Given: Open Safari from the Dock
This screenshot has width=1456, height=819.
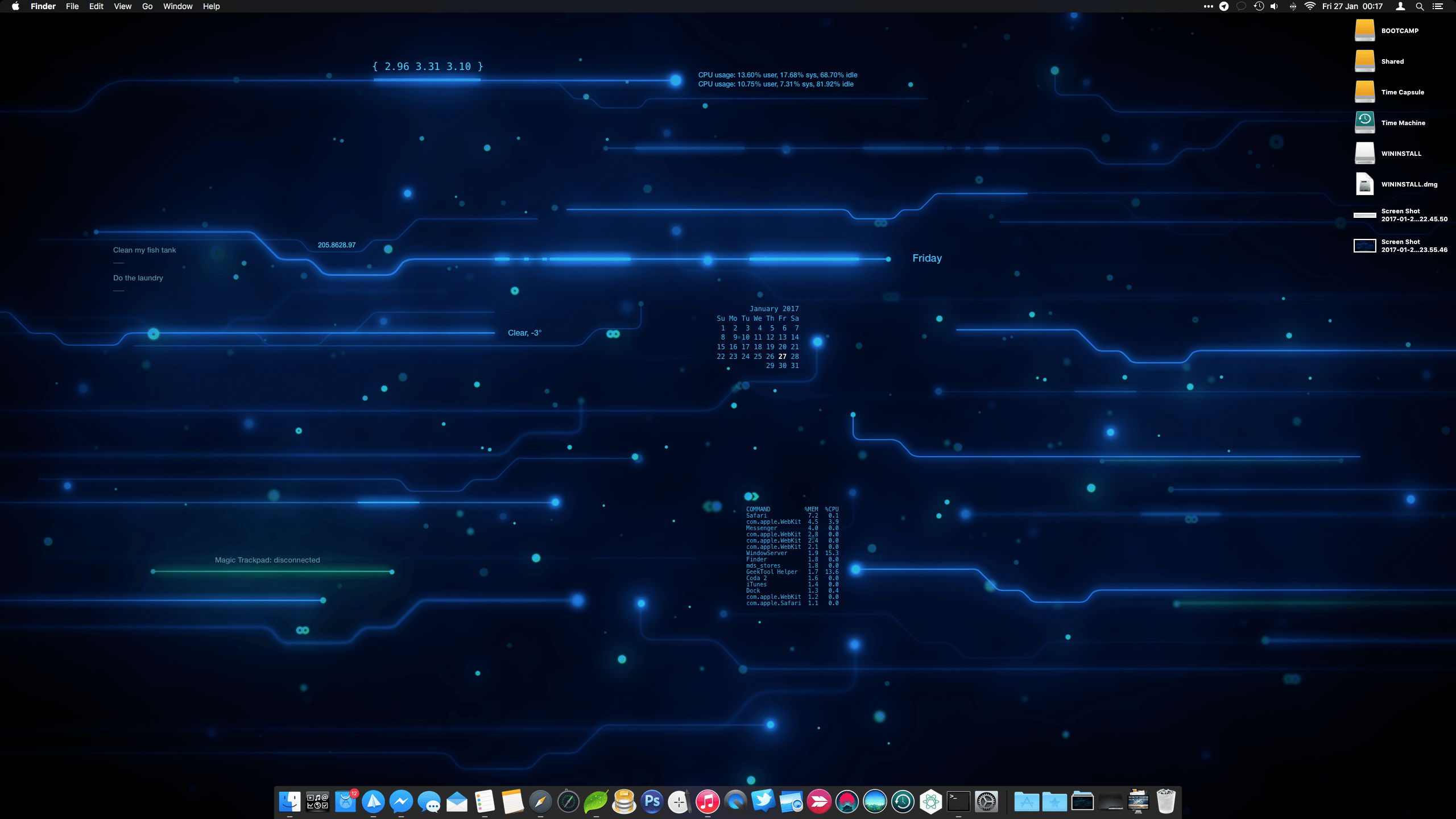Looking at the screenshot, I should pos(540,802).
